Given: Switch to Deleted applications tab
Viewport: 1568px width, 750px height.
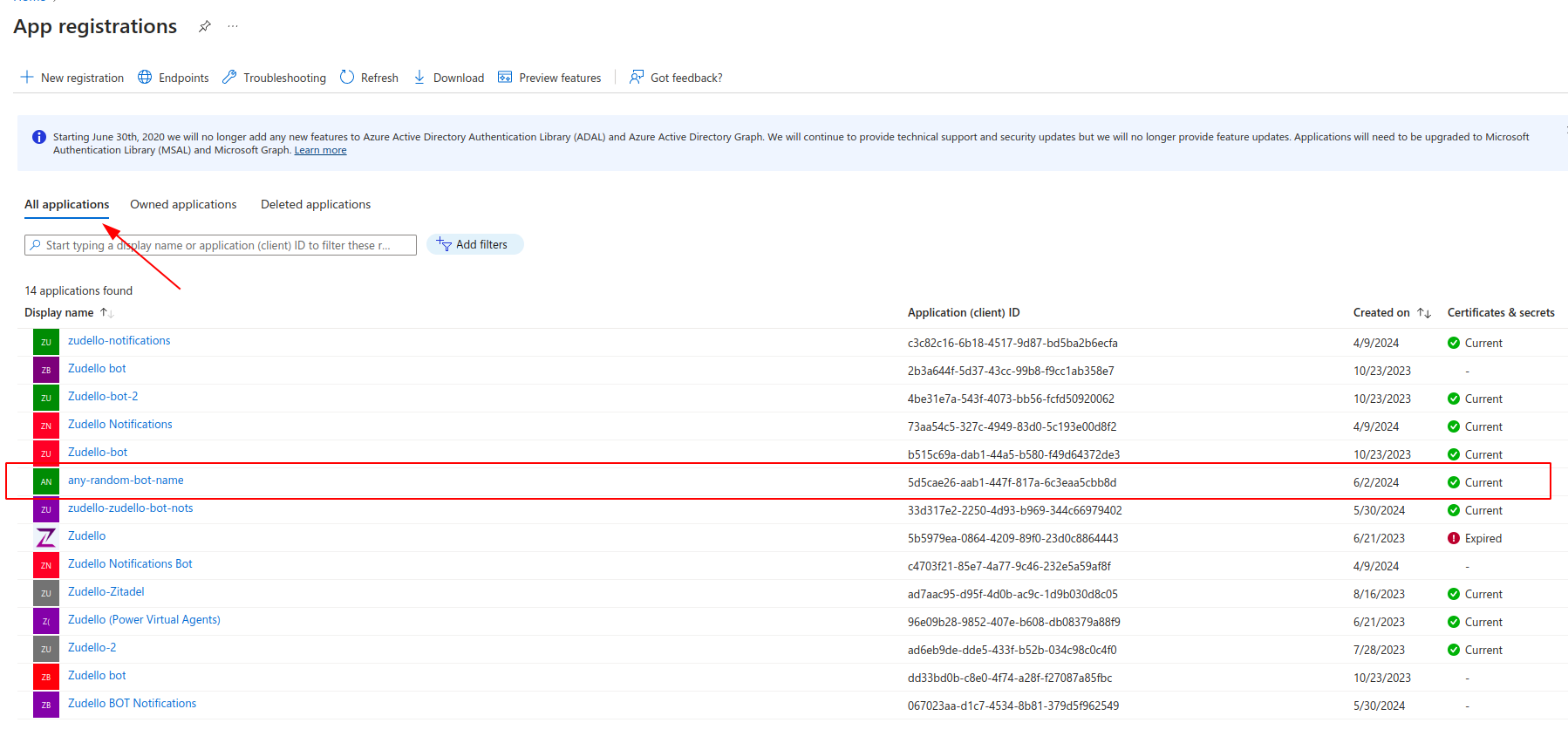Looking at the screenshot, I should point(316,204).
